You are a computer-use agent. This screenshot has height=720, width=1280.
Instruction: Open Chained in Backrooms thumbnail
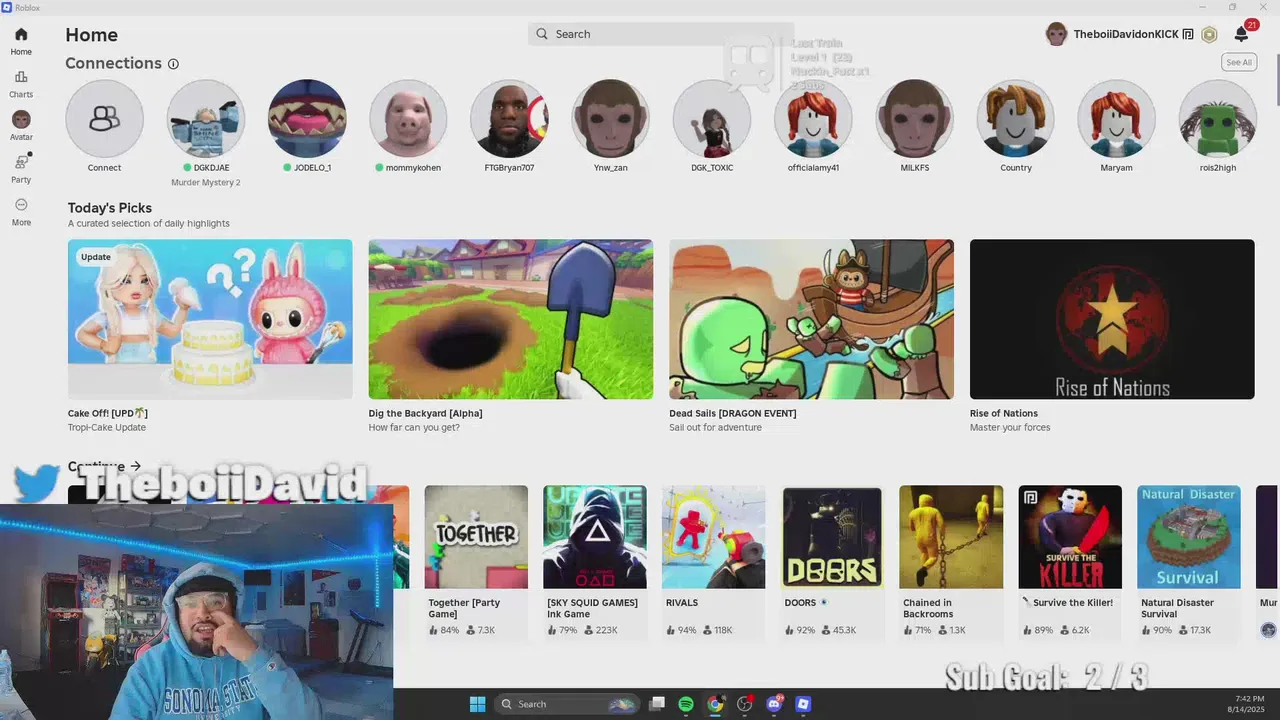[x=951, y=537]
